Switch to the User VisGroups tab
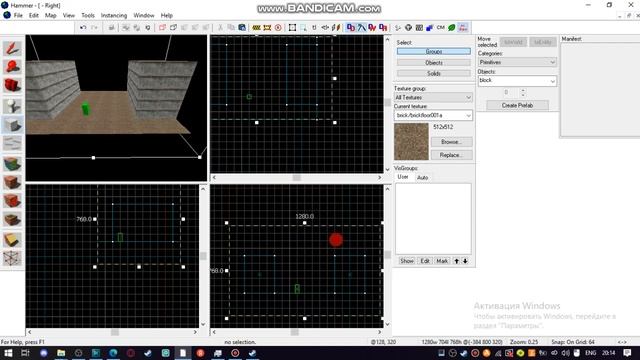Screen dimensions: 640x360 tap(403, 177)
